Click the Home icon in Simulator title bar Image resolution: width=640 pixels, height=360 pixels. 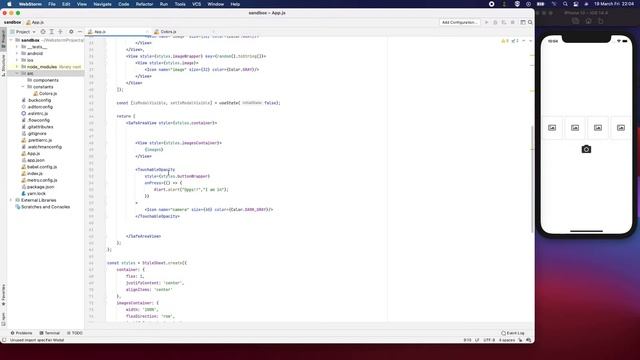(588, 21)
